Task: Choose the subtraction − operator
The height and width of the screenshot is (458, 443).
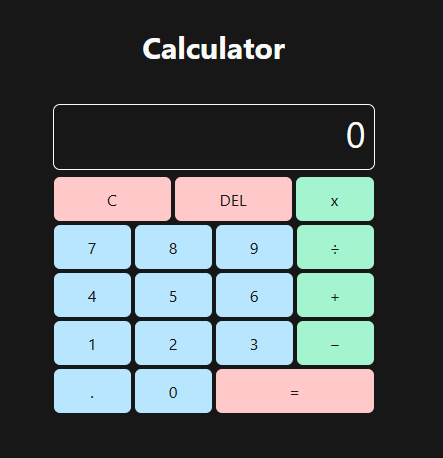Action: tap(335, 343)
